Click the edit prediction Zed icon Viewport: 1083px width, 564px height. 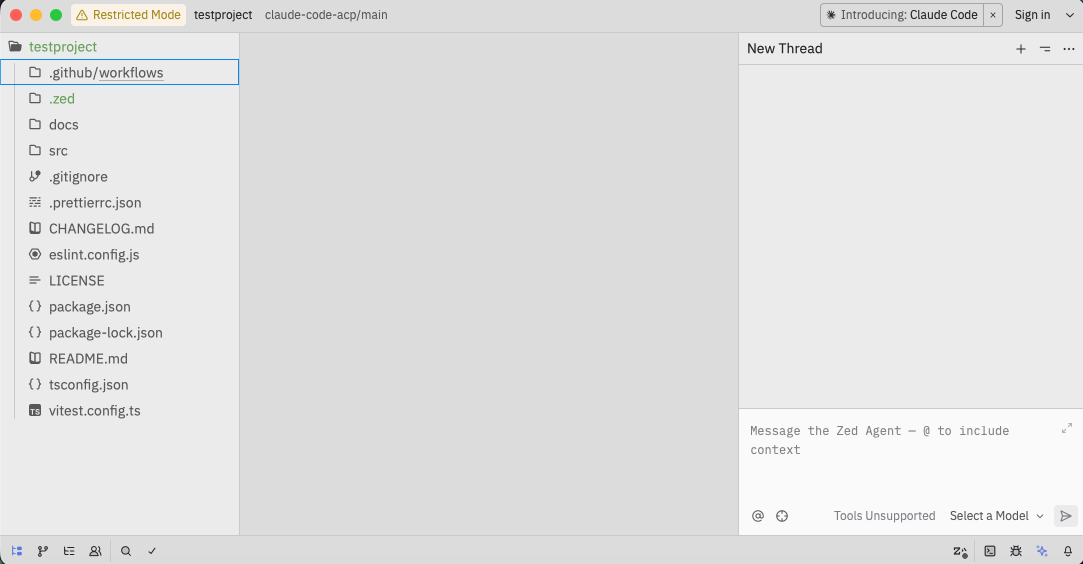click(x=960, y=551)
